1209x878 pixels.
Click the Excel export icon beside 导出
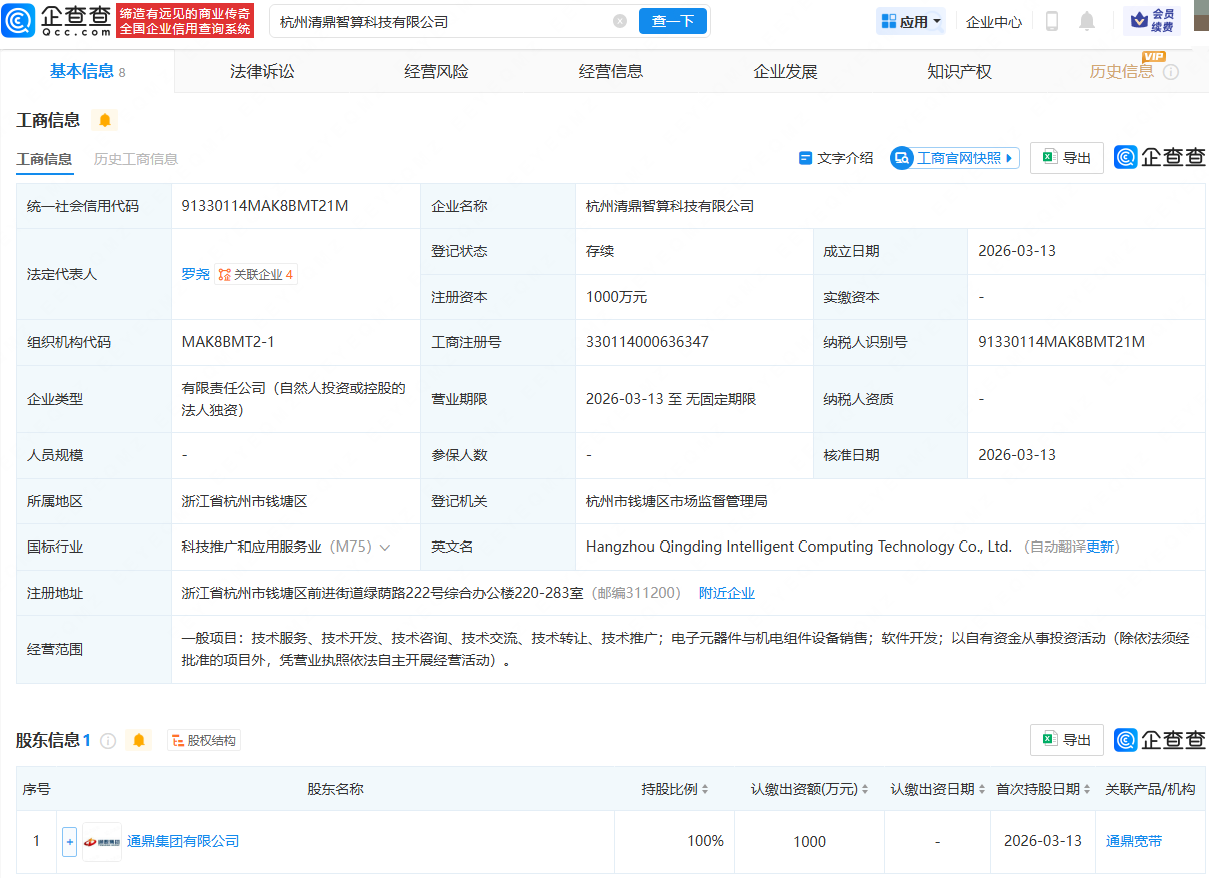(x=1049, y=157)
